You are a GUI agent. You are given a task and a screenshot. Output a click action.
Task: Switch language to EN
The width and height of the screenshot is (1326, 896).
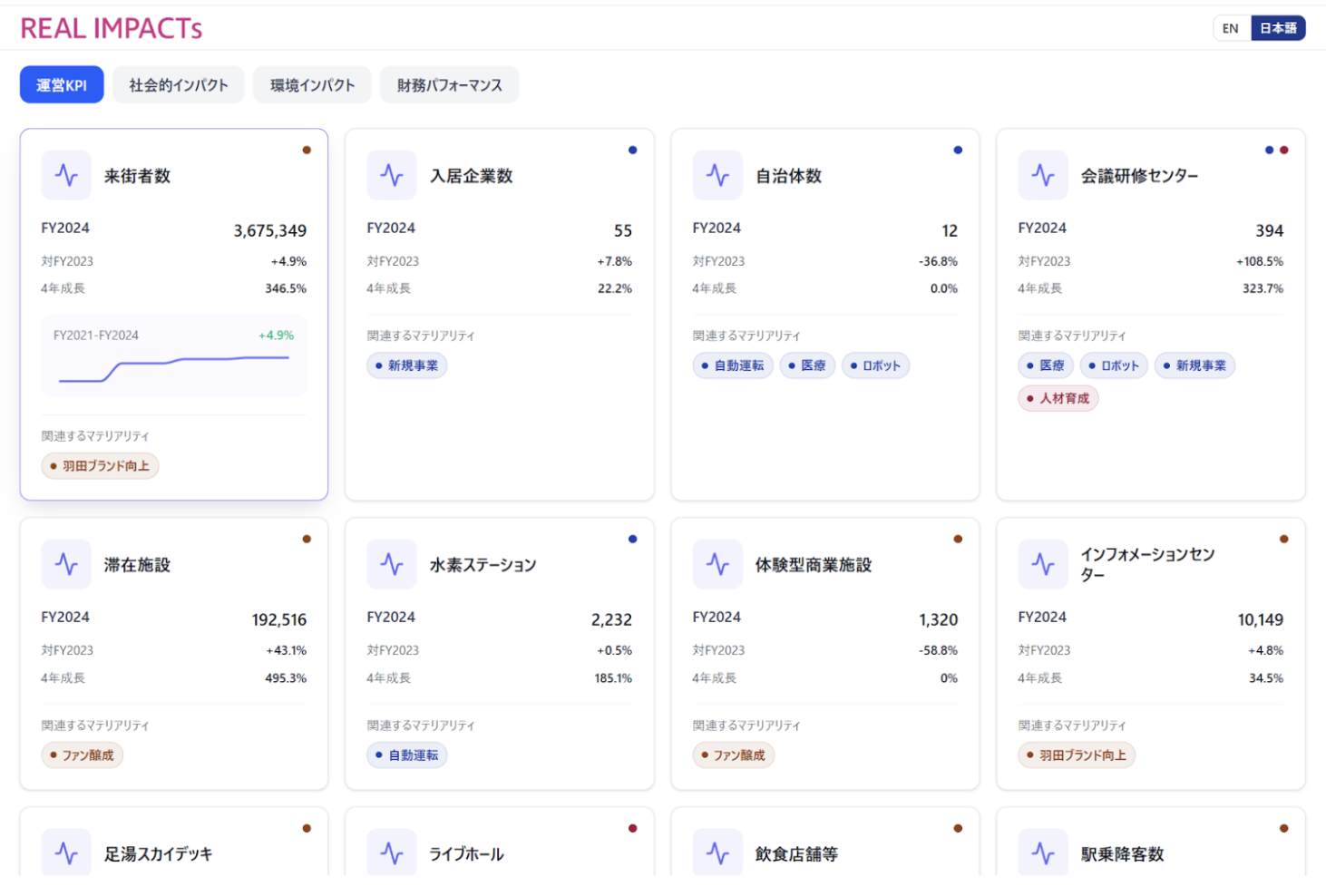(x=1230, y=28)
